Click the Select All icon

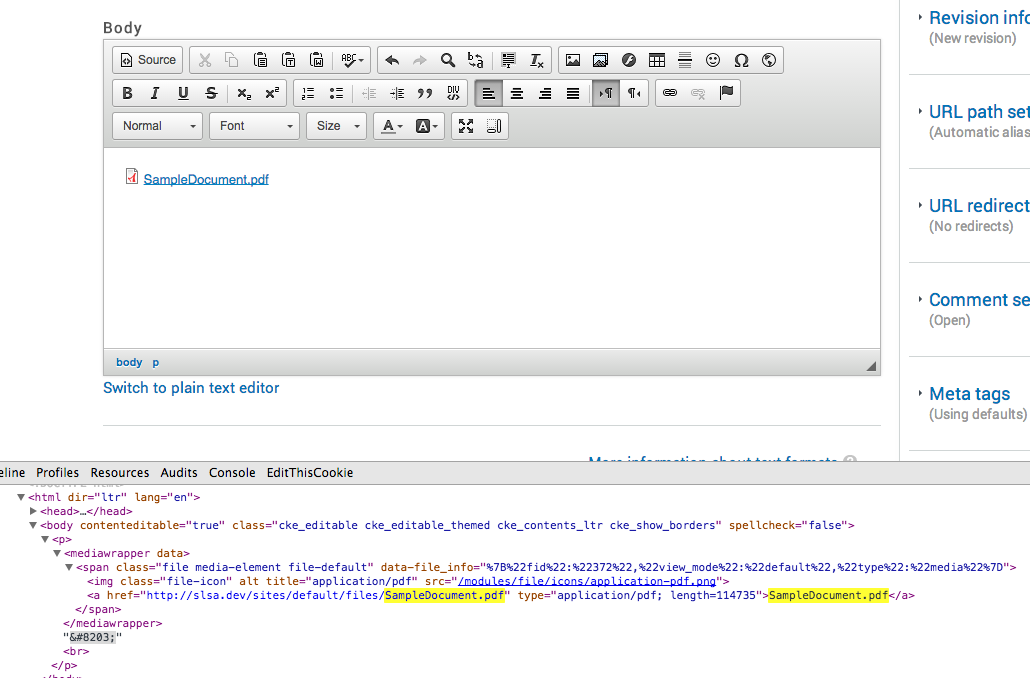click(508, 60)
